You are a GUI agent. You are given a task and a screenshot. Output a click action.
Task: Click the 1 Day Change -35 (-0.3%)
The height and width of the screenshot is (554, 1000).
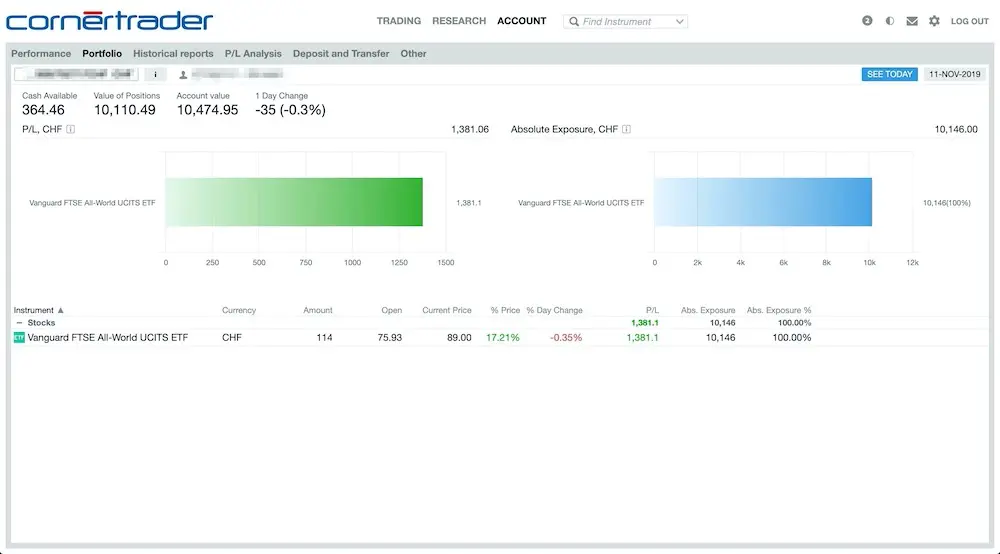290,110
